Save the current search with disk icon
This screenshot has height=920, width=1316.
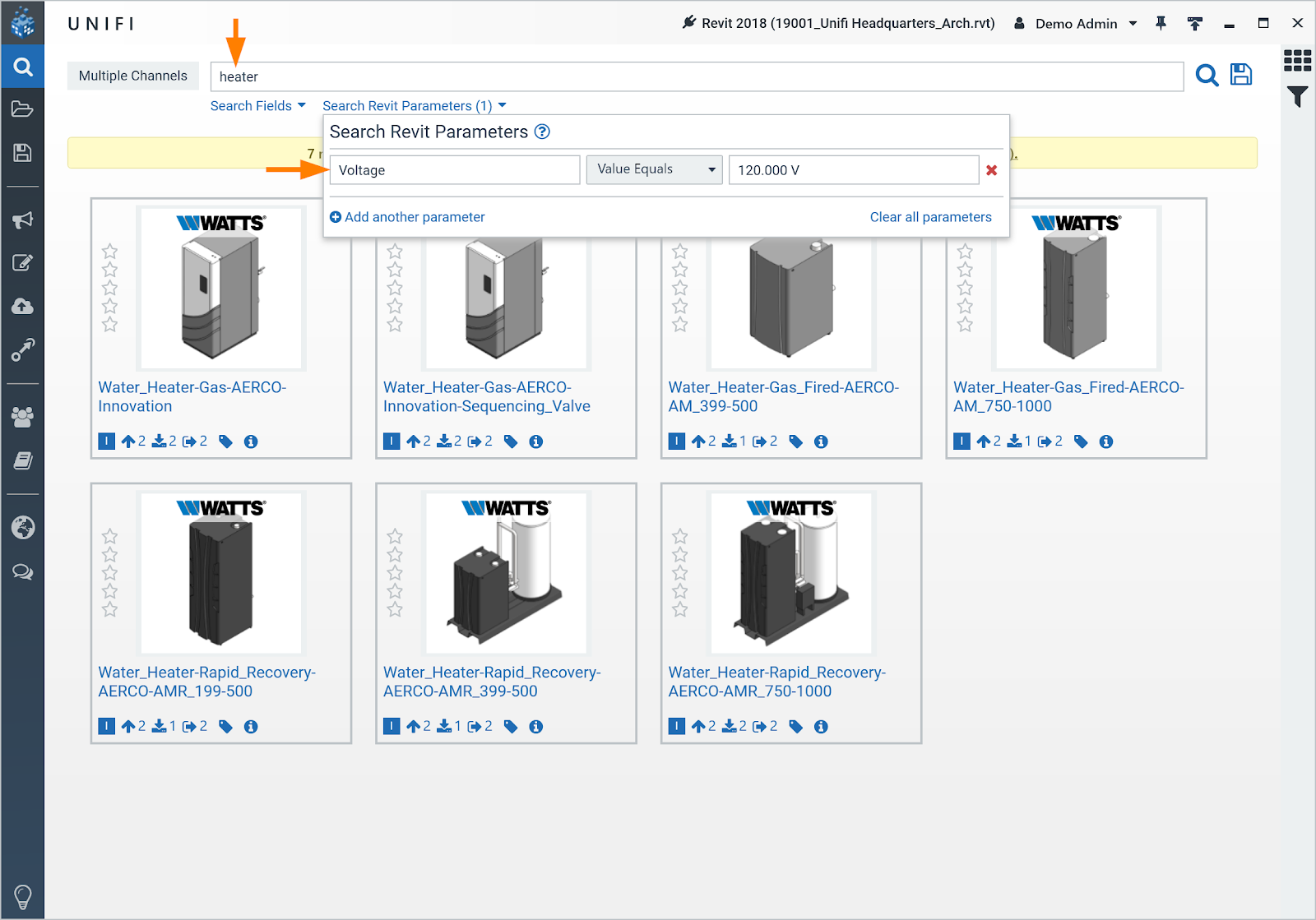point(1241,75)
